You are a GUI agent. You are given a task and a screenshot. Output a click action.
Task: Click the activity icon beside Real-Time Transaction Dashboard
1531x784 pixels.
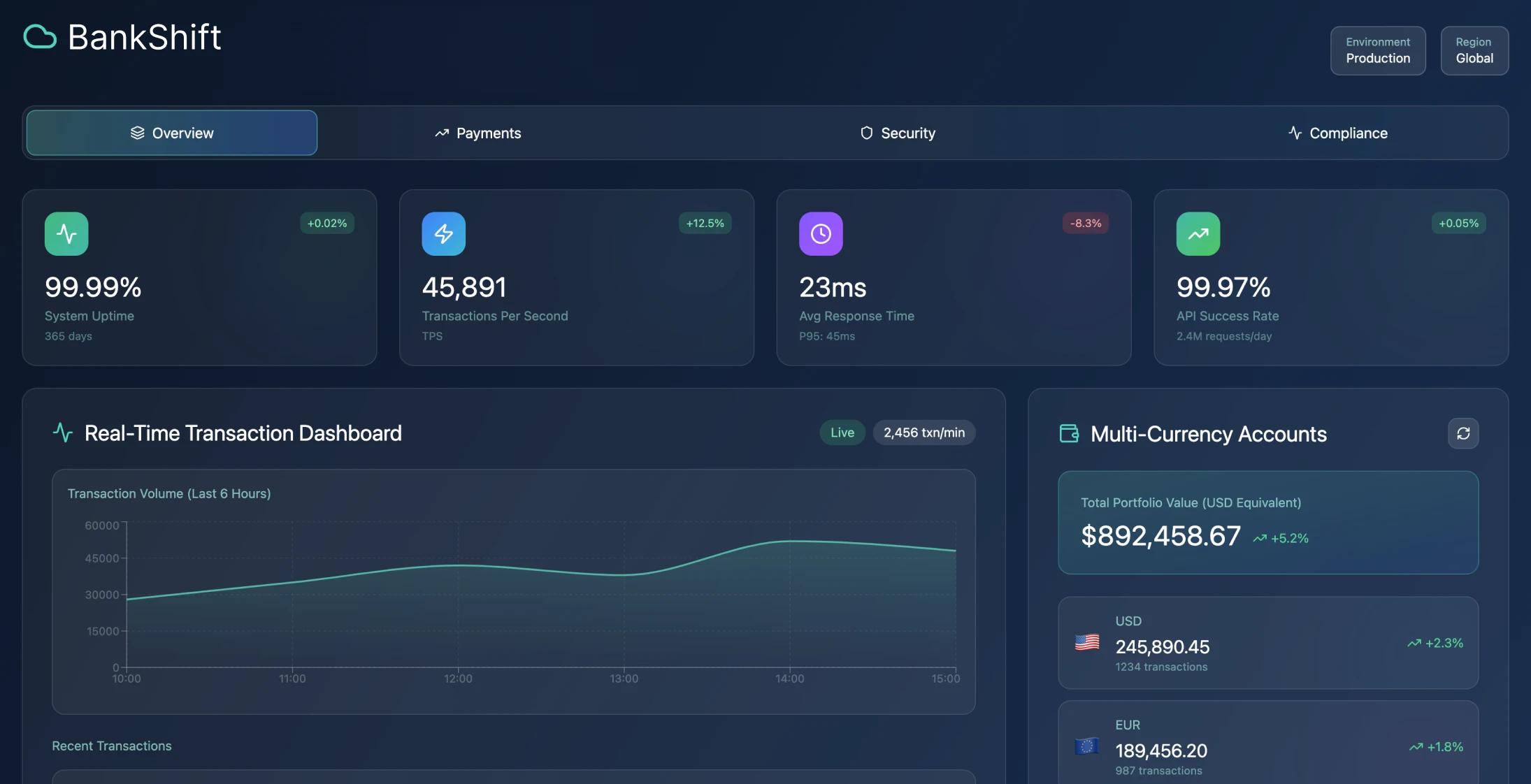click(x=63, y=433)
